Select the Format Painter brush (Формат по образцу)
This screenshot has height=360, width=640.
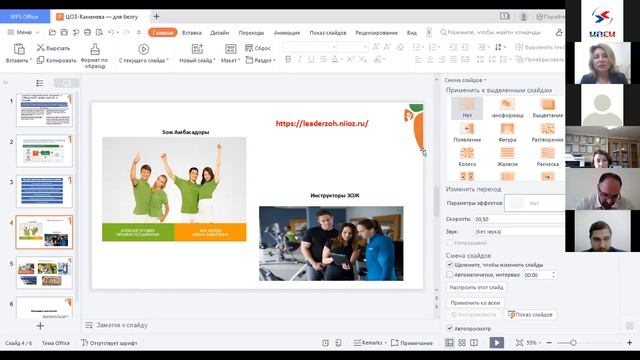(95, 49)
